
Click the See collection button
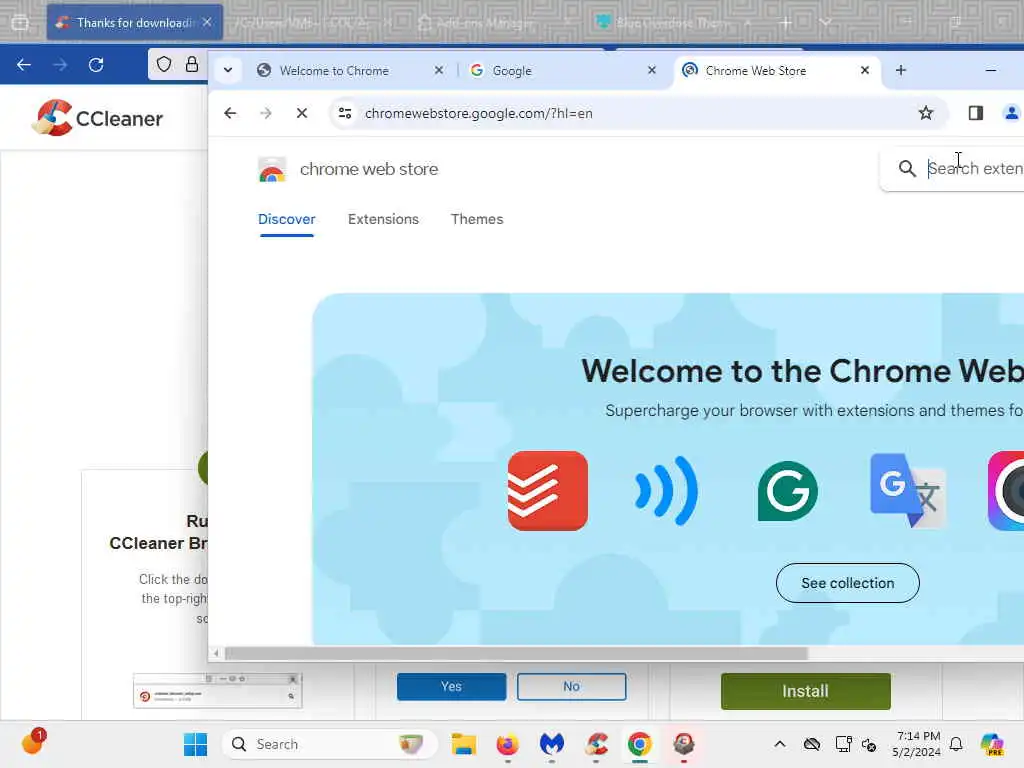(x=848, y=583)
